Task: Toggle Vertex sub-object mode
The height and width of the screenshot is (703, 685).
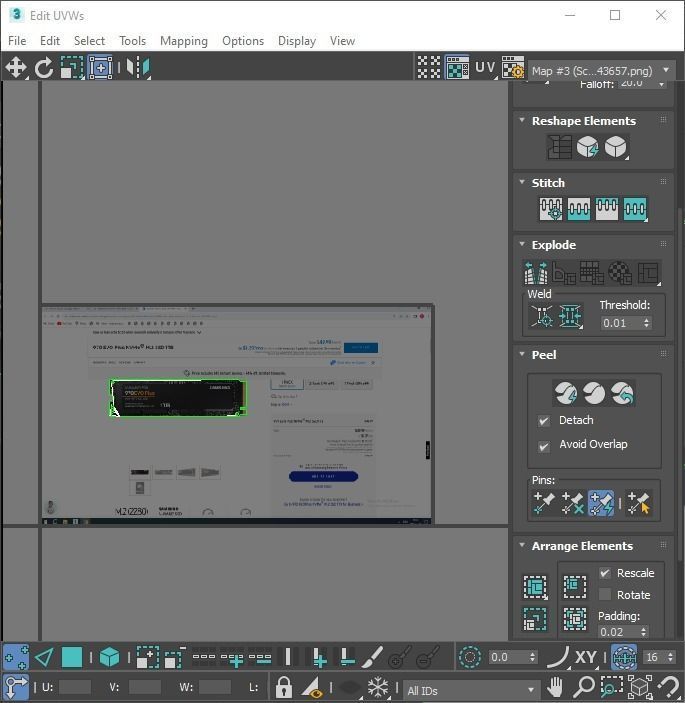Action: 16,658
